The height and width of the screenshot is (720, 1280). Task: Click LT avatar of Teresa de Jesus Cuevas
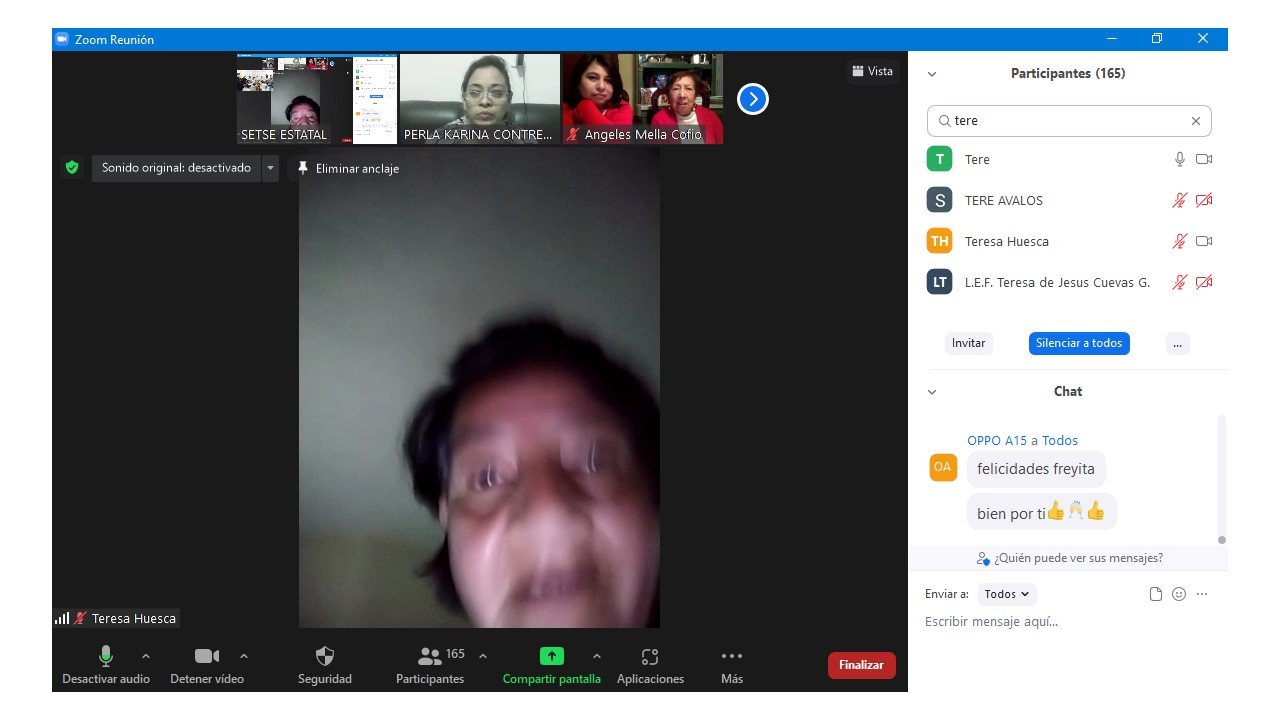[x=940, y=282]
